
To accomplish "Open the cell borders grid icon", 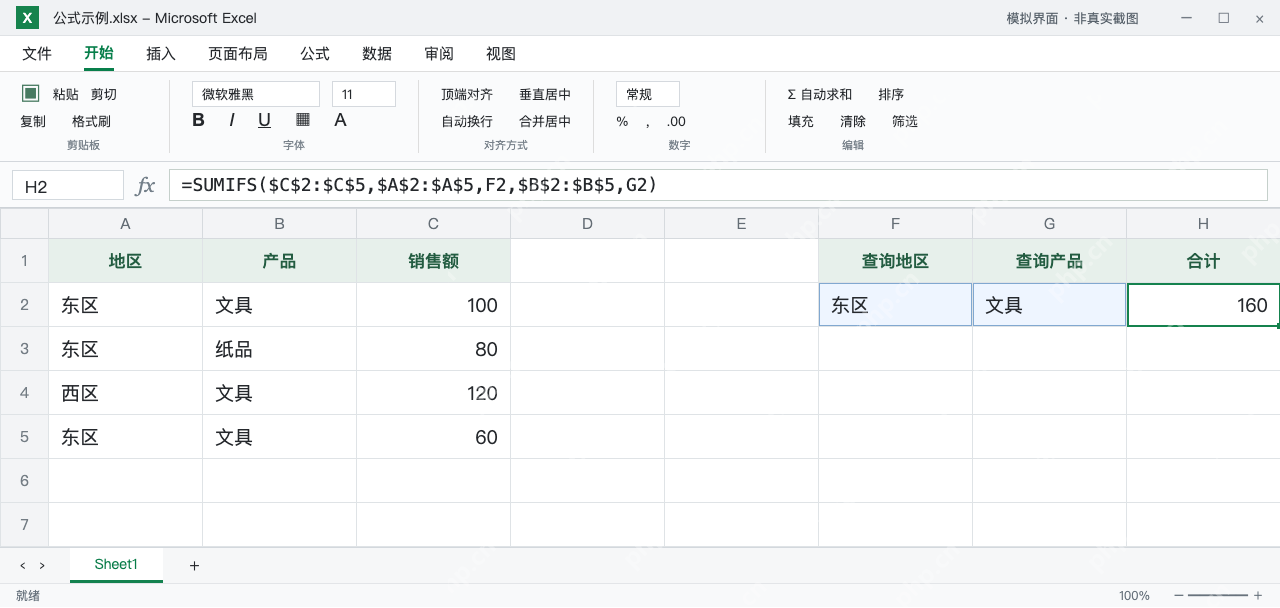I will click(x=303, y=120).
